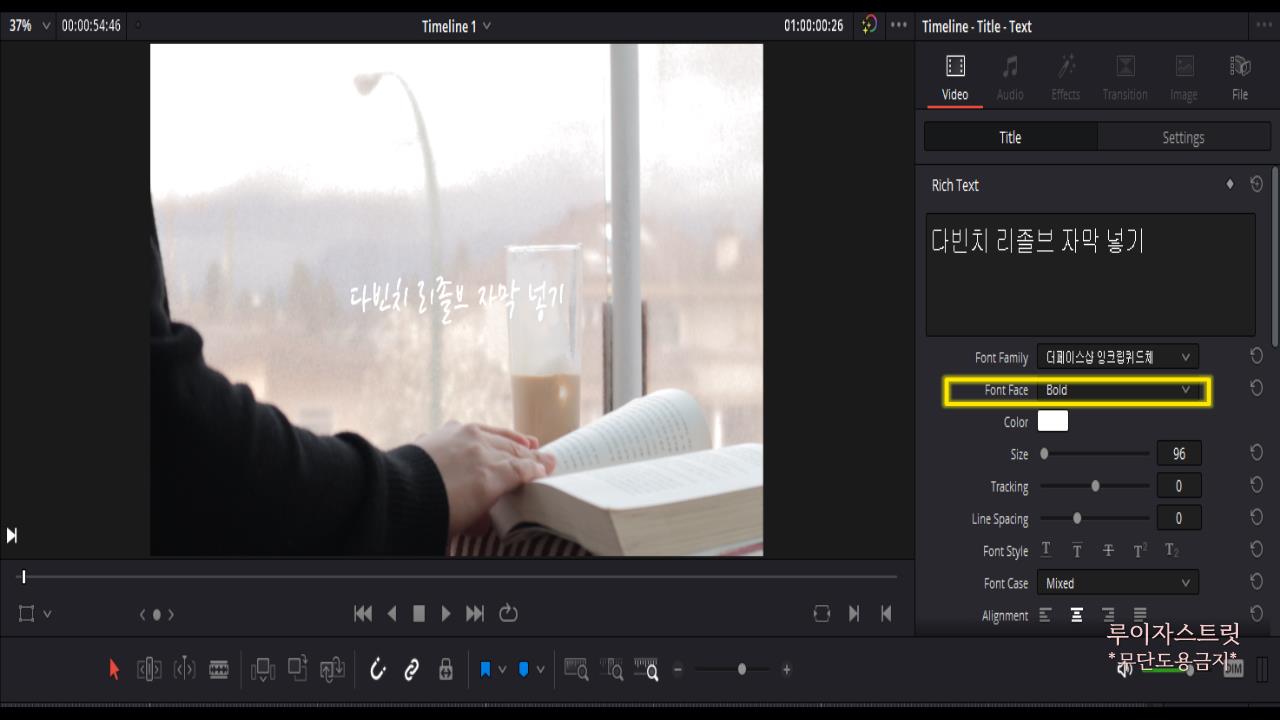Toggle underline font style
This screenshot has height=720, width=1280.
1046,550
